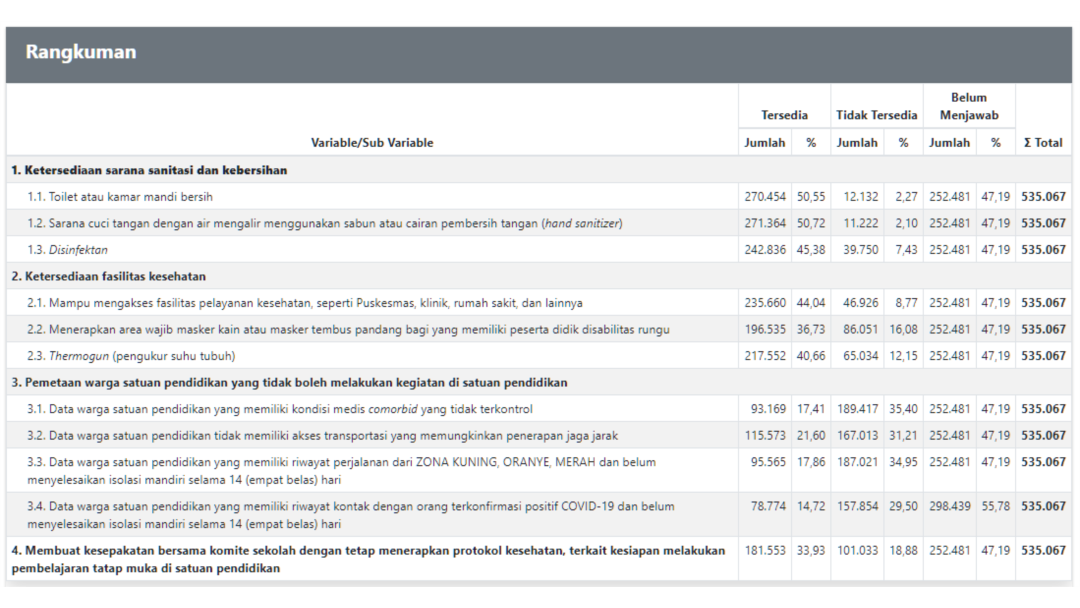The image size is (1080, 608).
Task: Select row 2.1 Mampu mengakses fasilitas pelayanan kesehatan
Action: coord(539,303)
